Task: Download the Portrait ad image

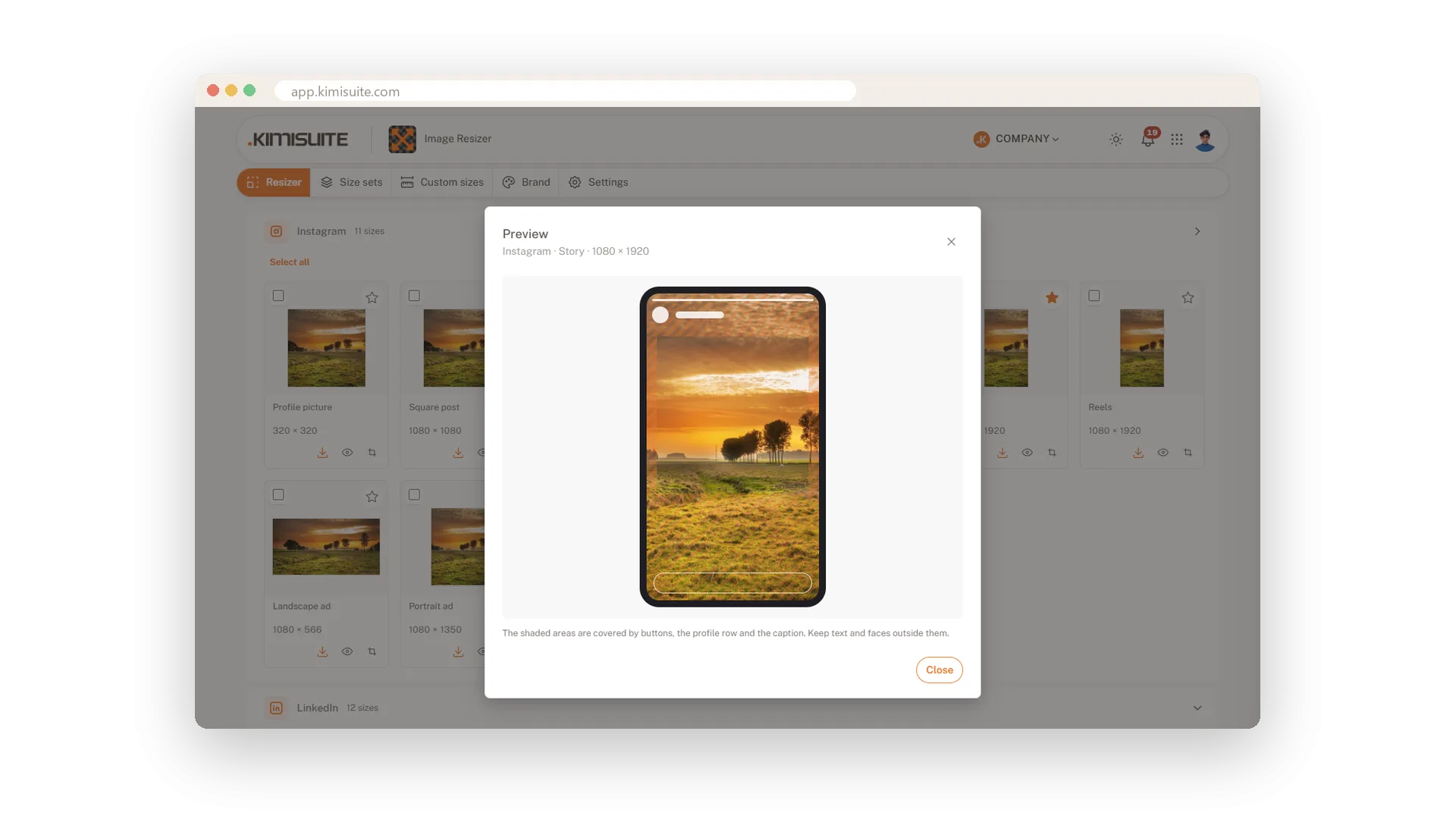Action: 458,651
